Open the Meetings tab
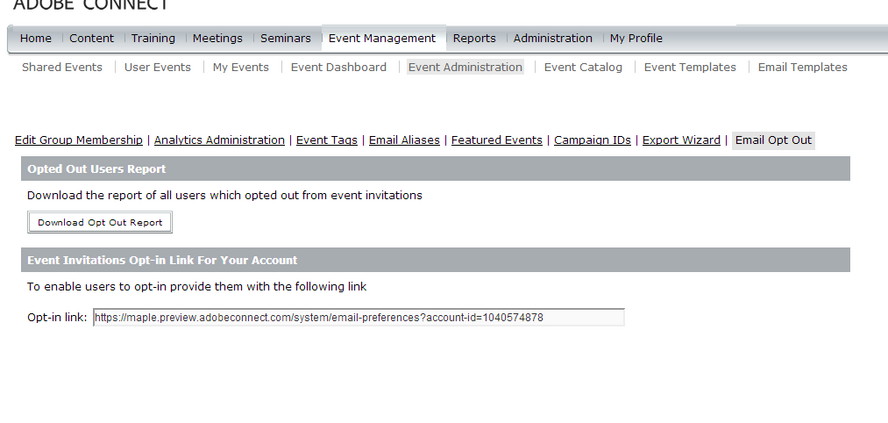 pos(218,38)
